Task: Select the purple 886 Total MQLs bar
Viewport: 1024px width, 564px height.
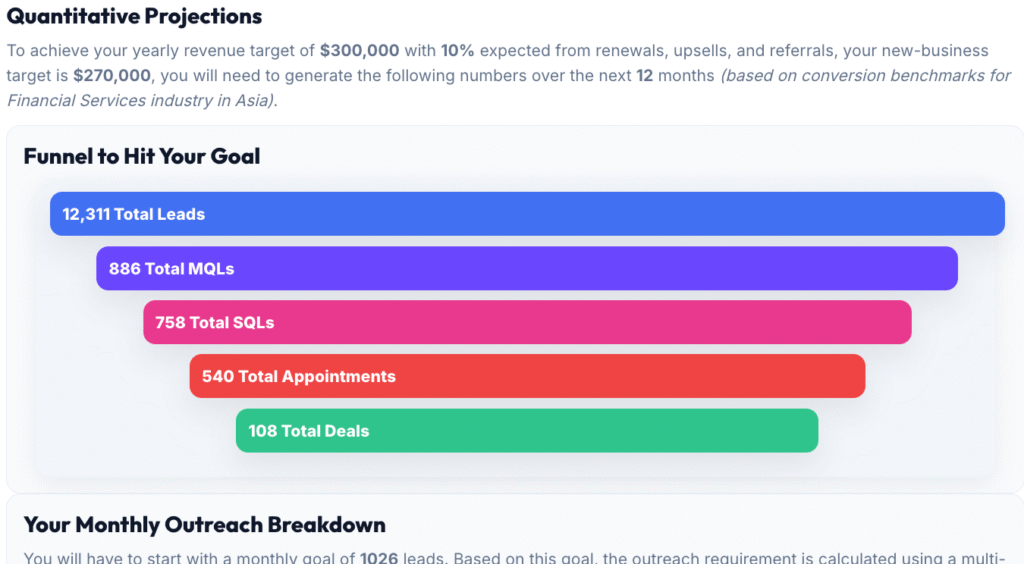Action: click(527, 268)
